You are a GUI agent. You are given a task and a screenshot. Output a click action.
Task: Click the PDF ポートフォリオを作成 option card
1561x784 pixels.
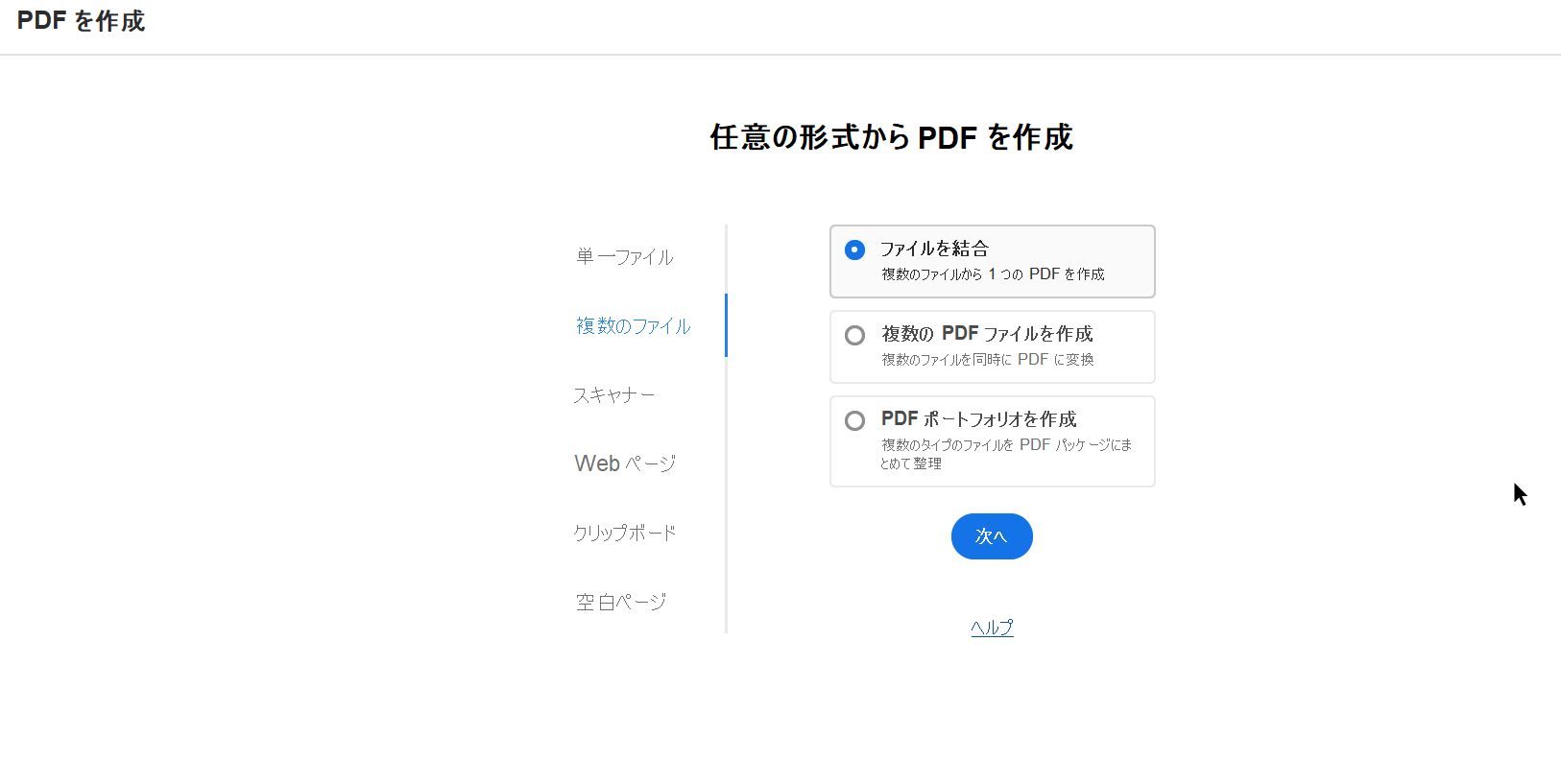pos(992,440)
